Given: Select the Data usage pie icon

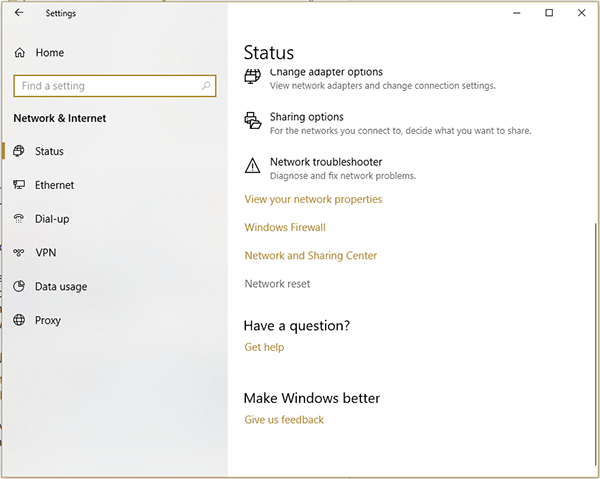Looking at the screenshot, I should [19, 286].
